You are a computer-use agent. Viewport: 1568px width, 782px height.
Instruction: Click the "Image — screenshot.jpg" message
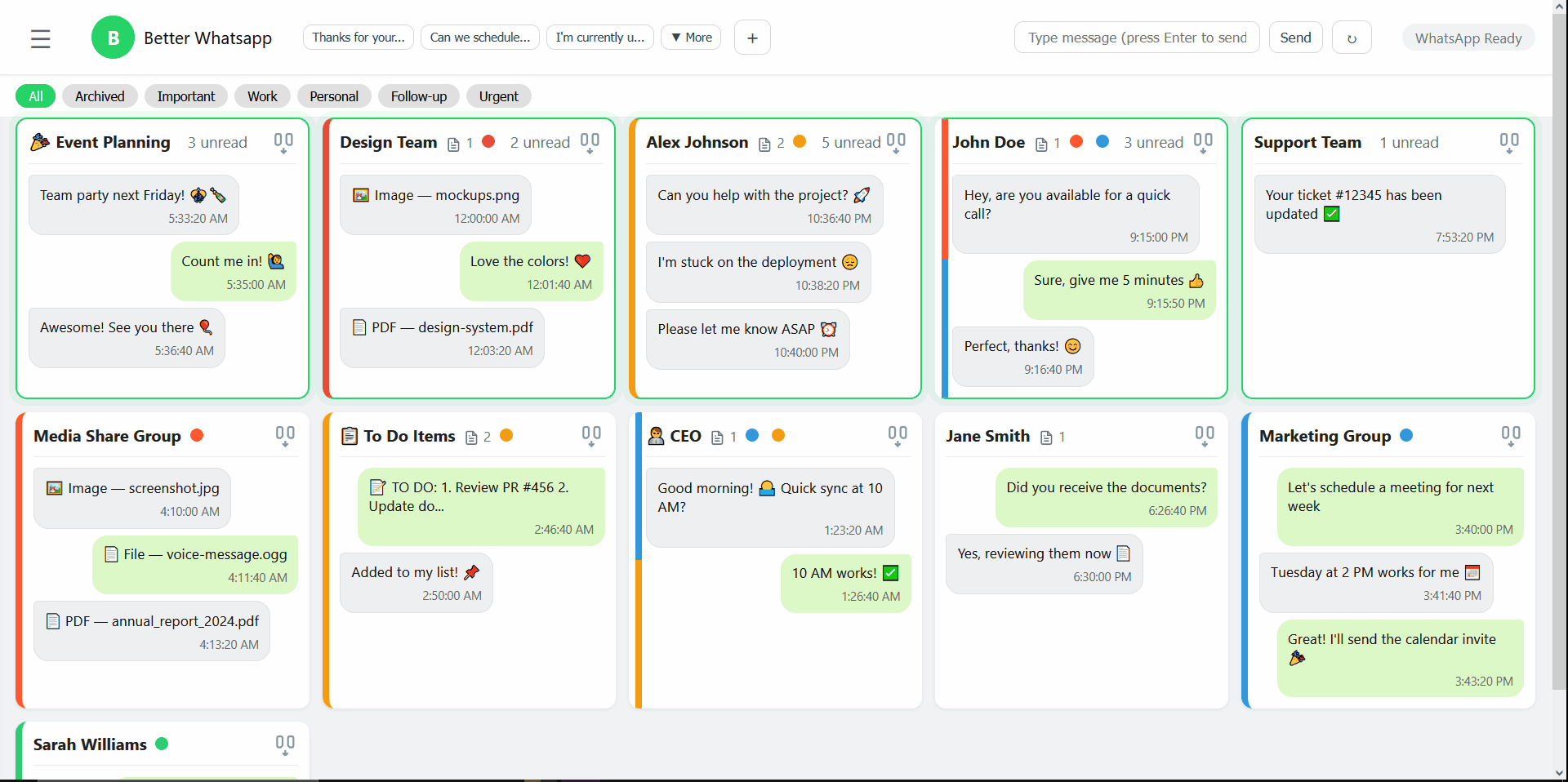(x=132, y=498)
